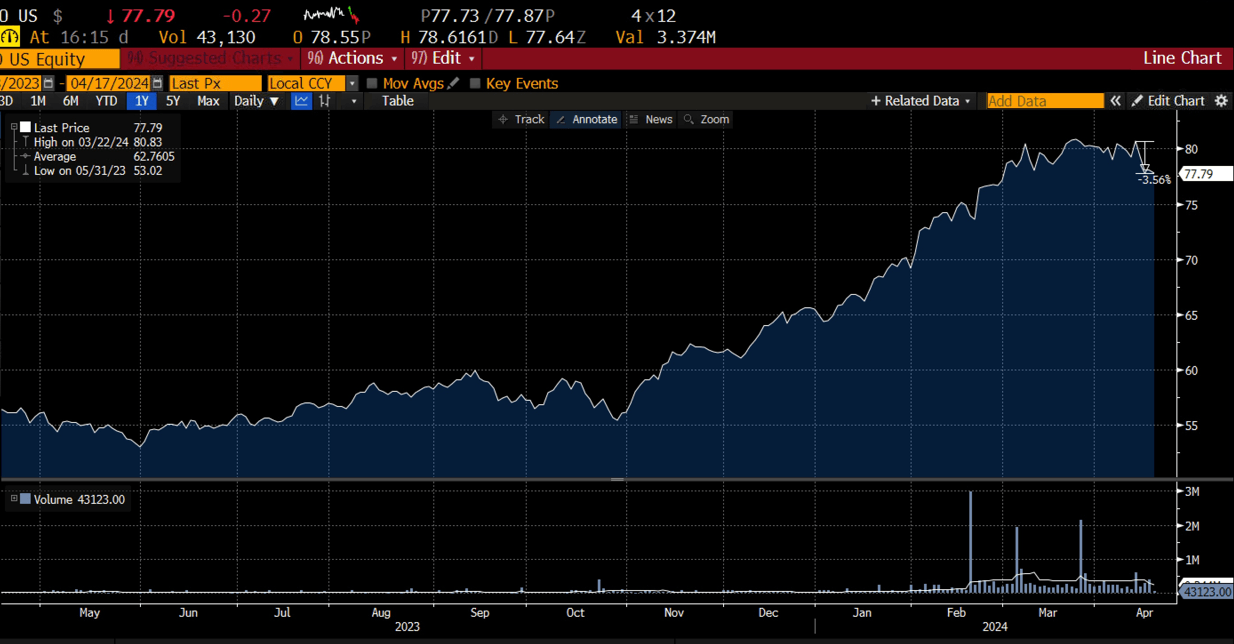Image resolution: width=1234 pixels, height=644 pixels.
Task: Click the Last Price white color swatch
Action: coord(26,128)
